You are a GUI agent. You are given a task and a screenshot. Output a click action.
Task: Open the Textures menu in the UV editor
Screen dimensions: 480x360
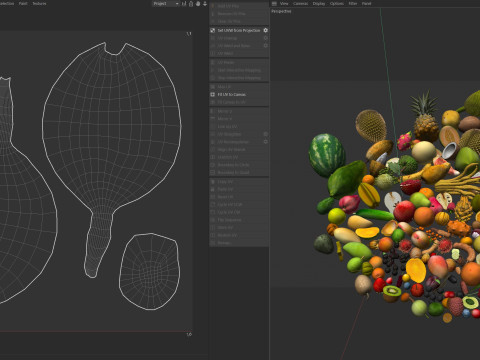point(39,4)
